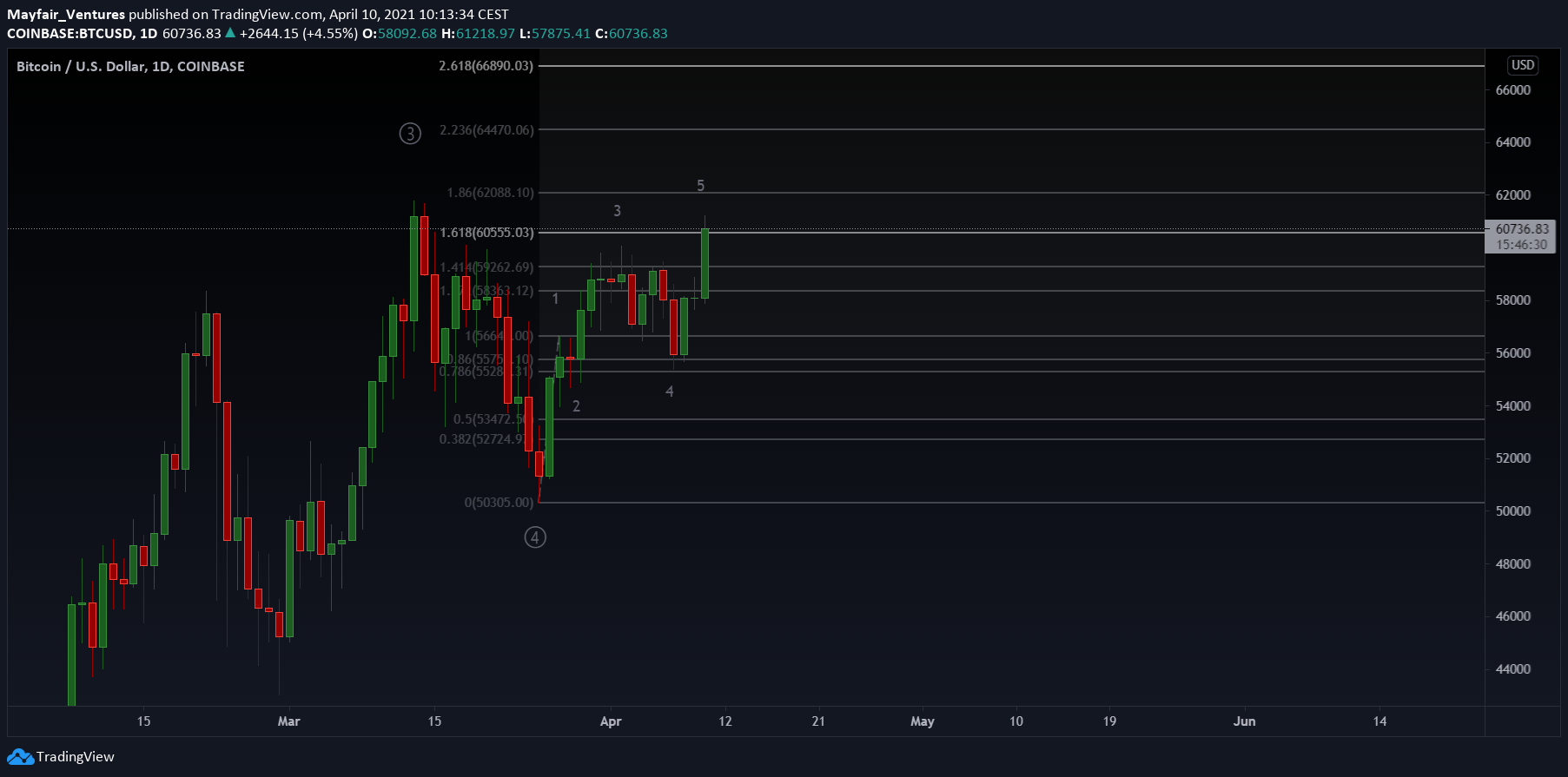Viewport: 1568px width, 777px height.
Task: Click the circled 4 wave label
Action: (535, 537)
